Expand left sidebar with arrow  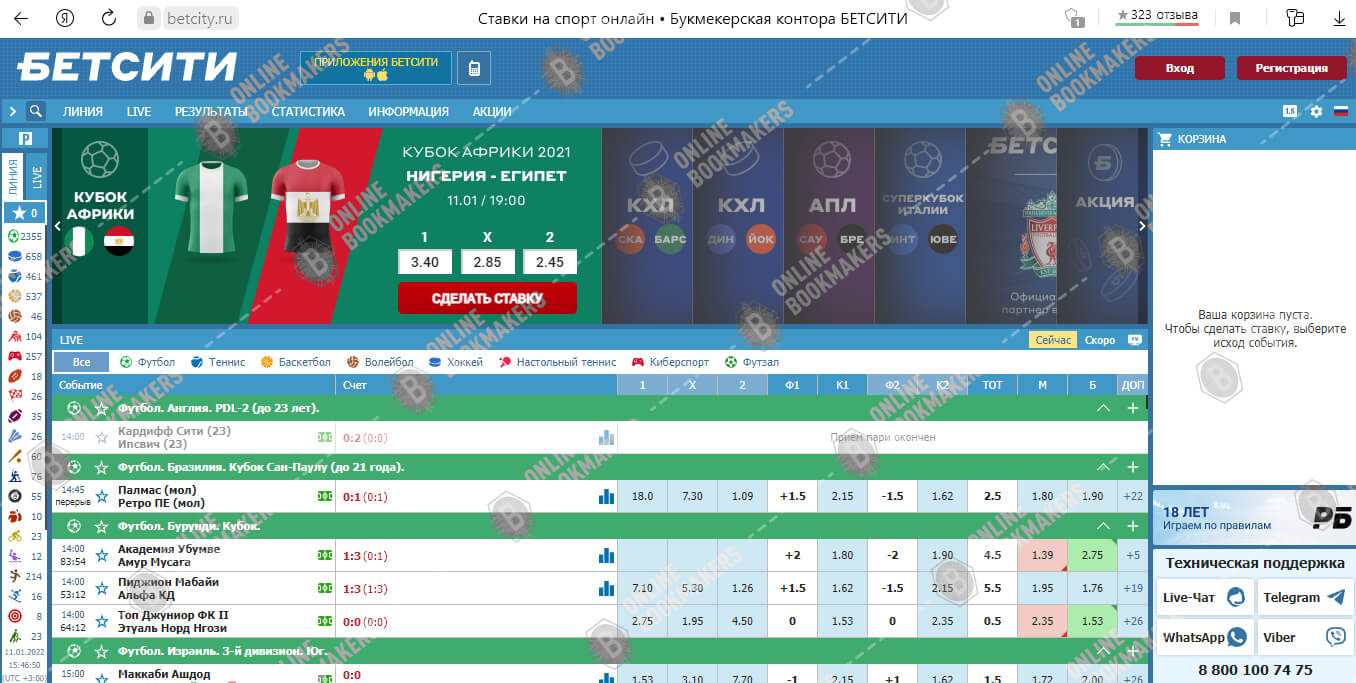[13, 111]
